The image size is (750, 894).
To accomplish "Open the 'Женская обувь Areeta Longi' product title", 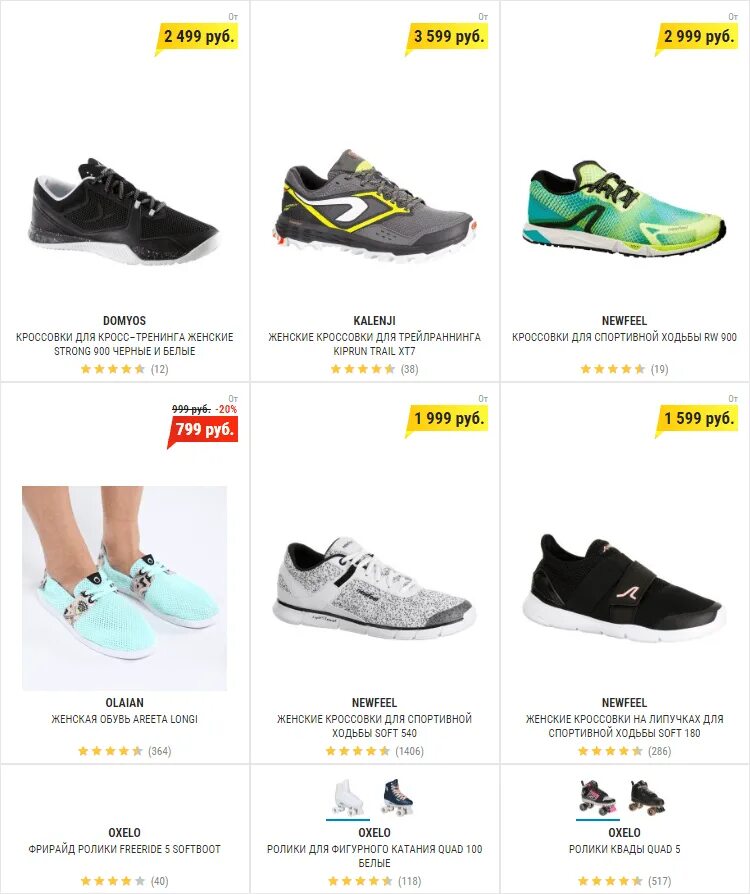I will (124, 719).
